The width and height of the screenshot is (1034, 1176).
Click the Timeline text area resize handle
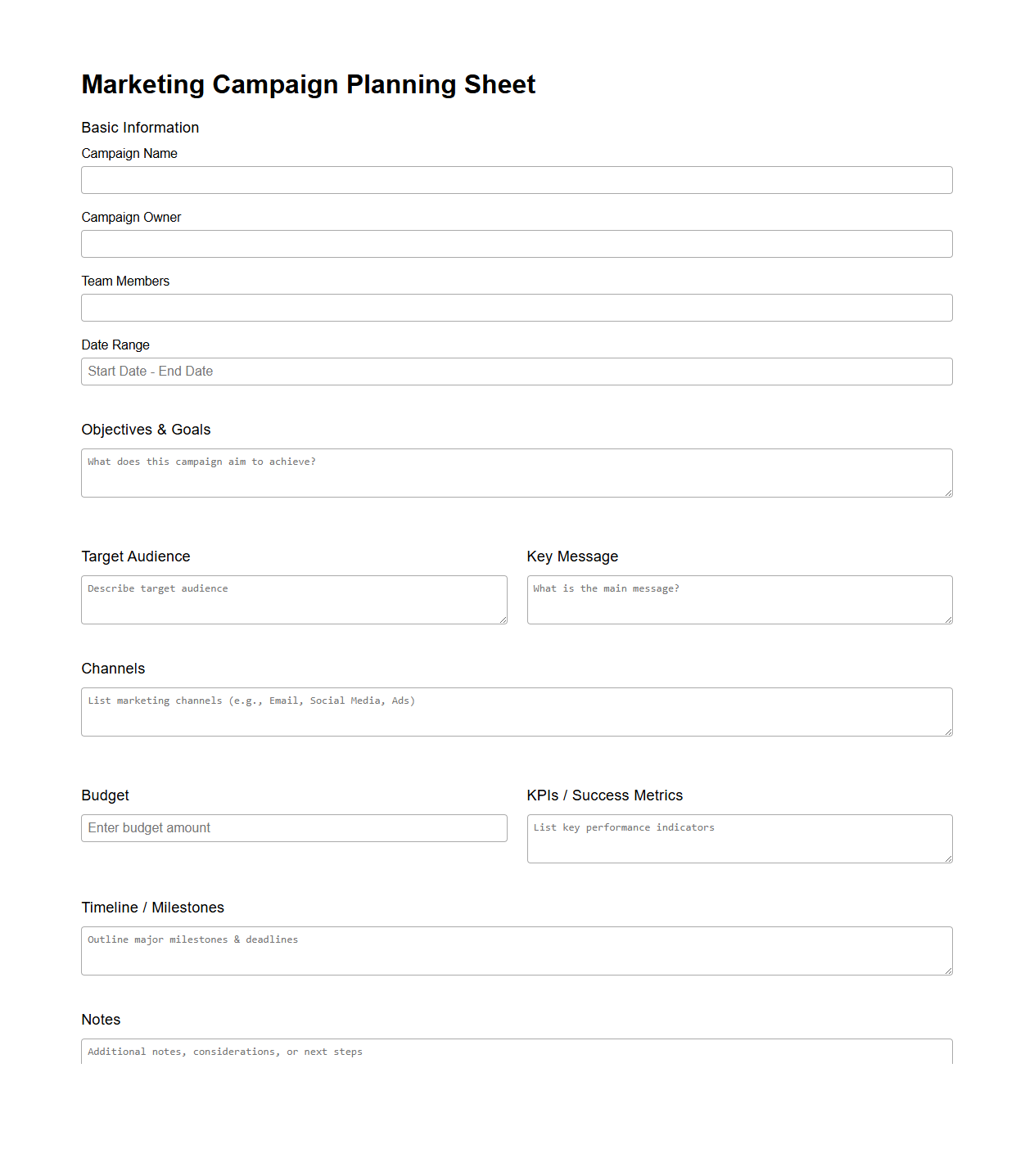click(x=948, y=971)
